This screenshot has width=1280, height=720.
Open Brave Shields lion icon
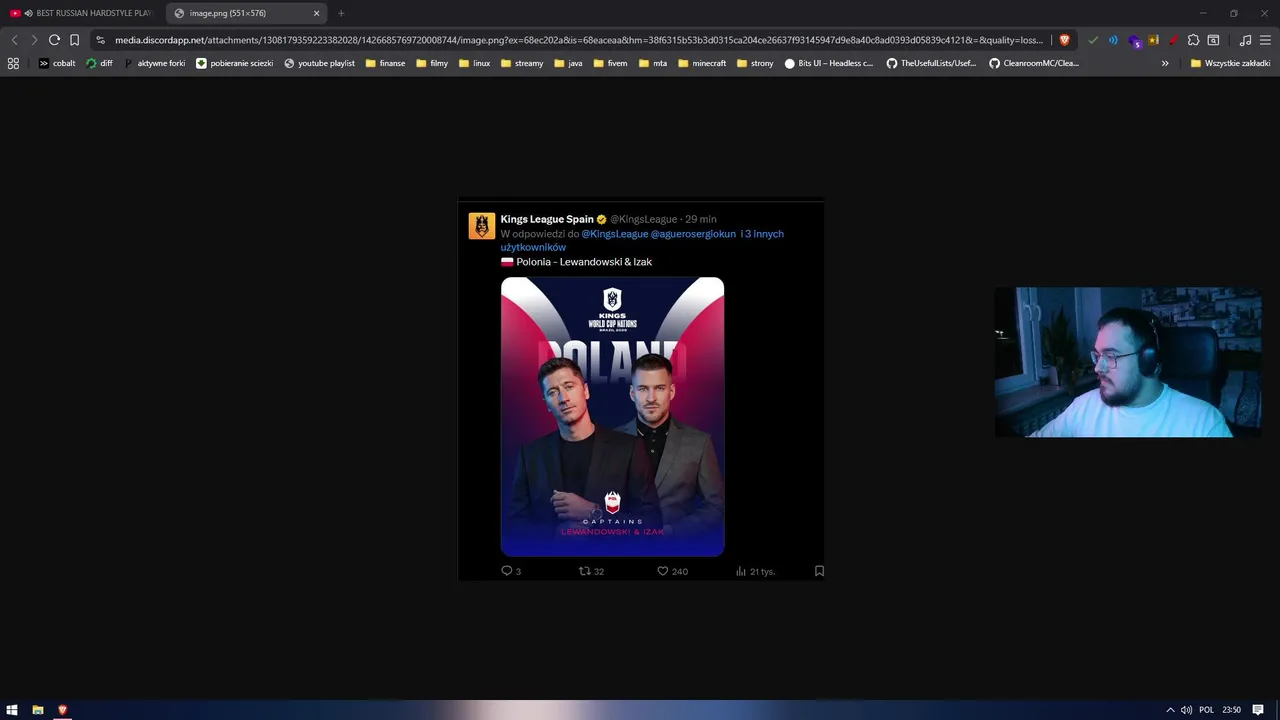pos(1064,40)
